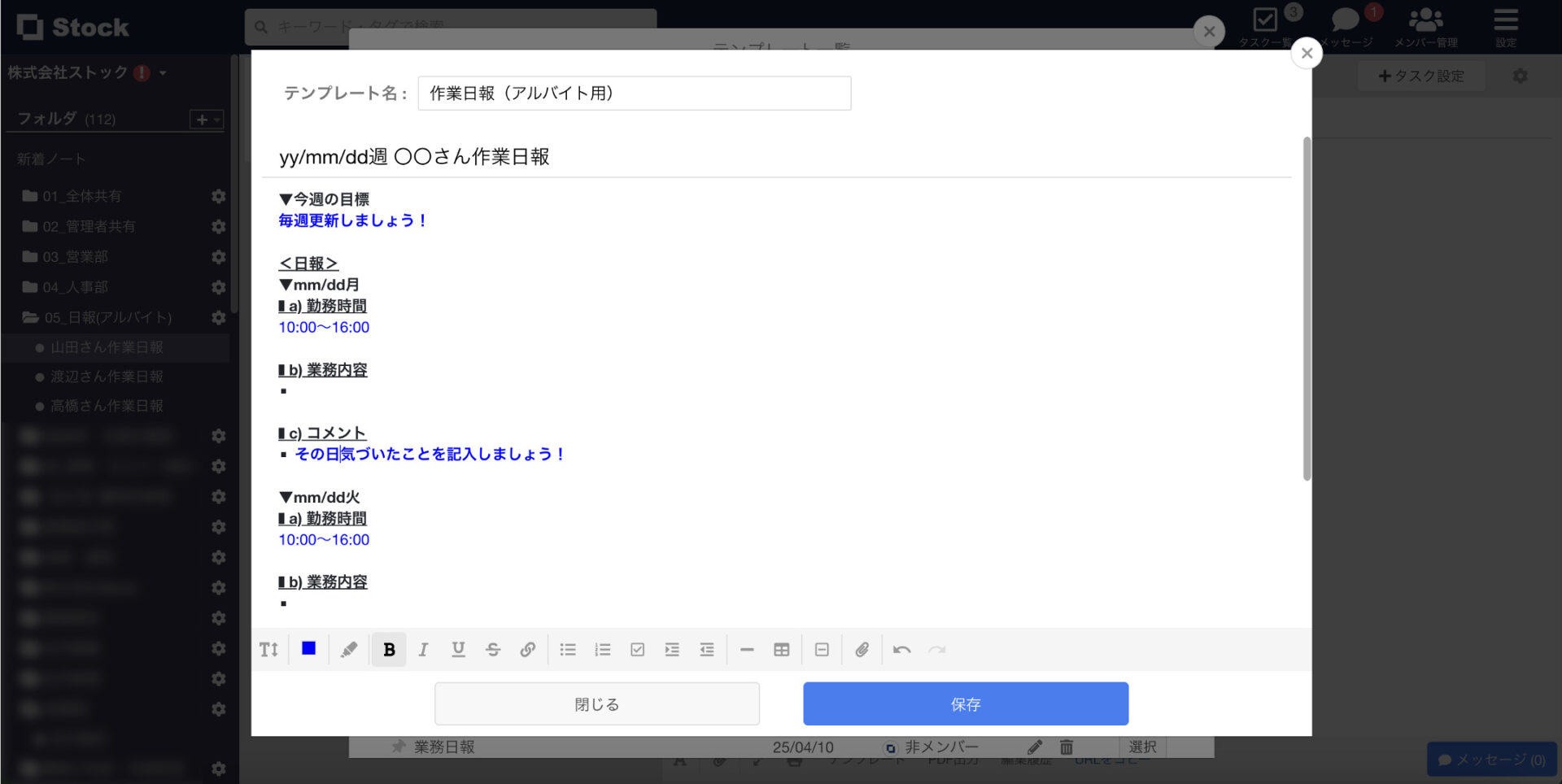This screenshot has height=784, width=1562.
Task: Open 新着ノート in sidebar
Action: [x=50, y=159]
